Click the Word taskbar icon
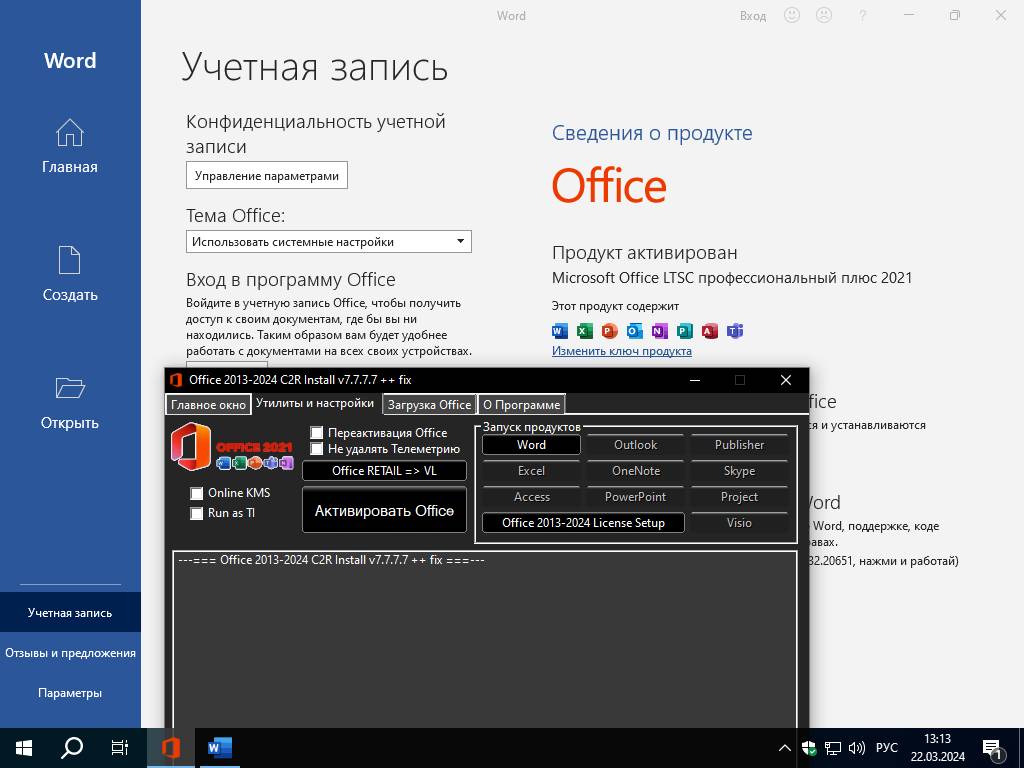The width and height of the screenshot is (1024, 768). (219, 748)
